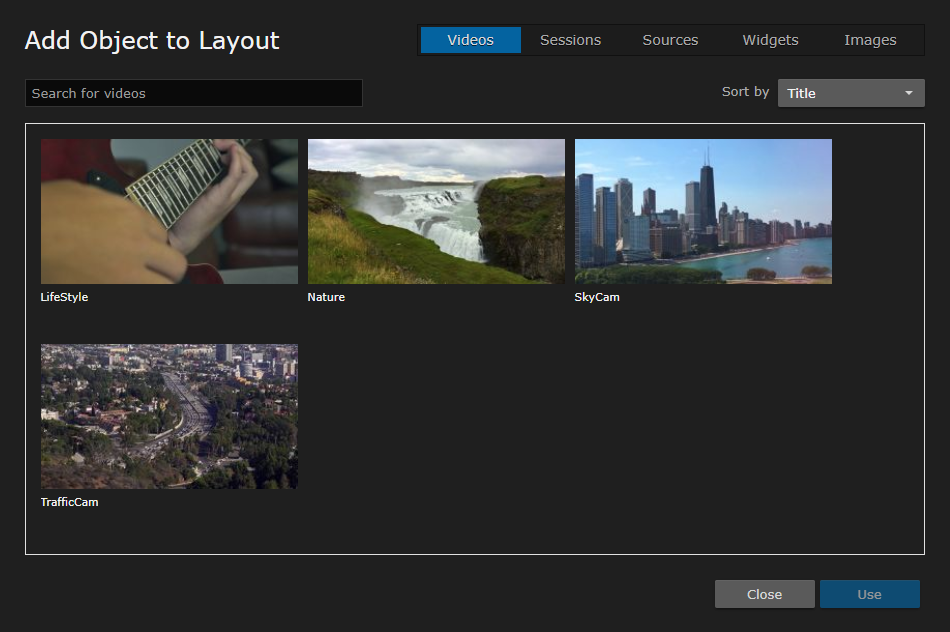Select the TrafficCam video thumbnail
Screen dimensions: 950x632
pyautogui.click(x=168, y=416)
